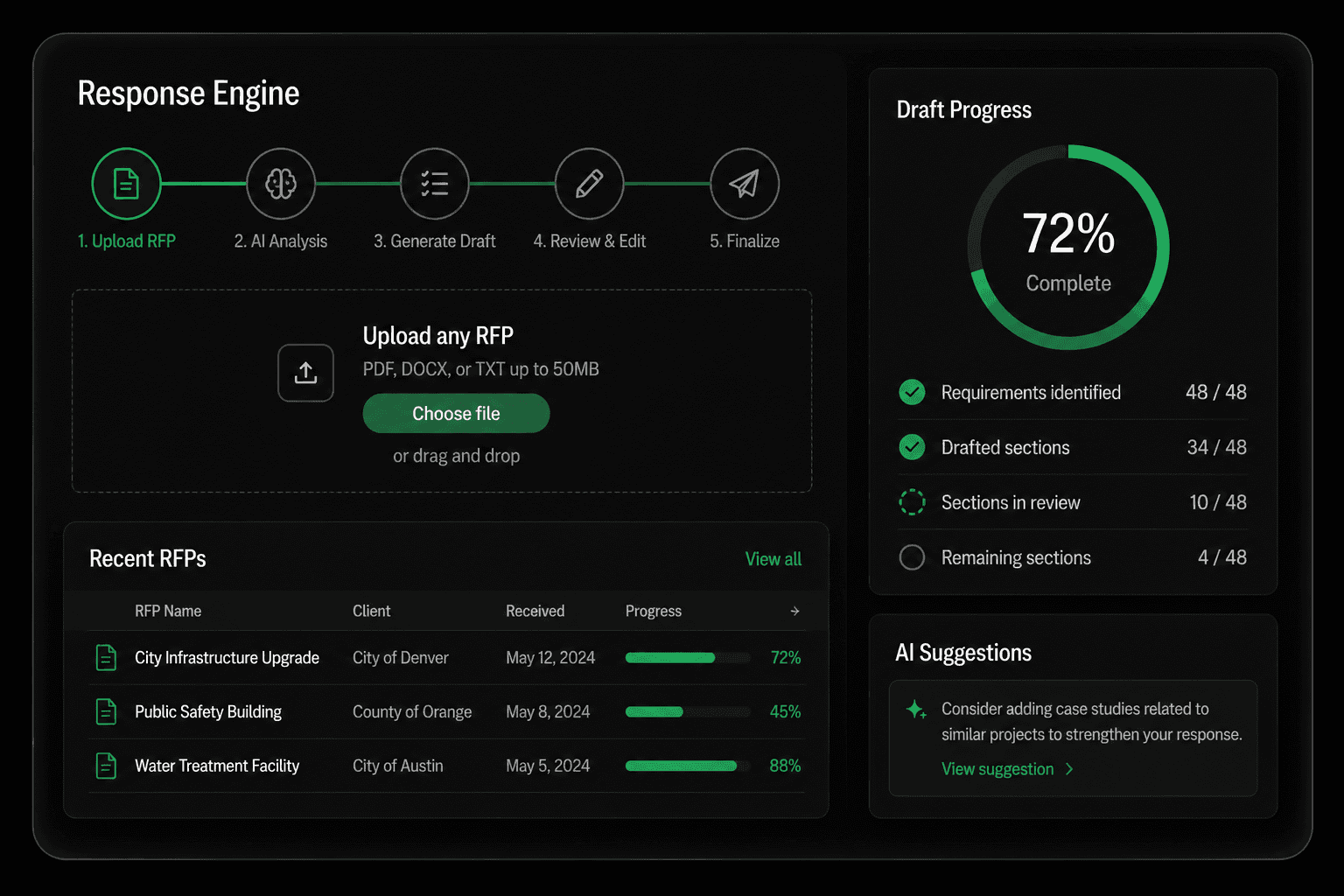This screenshot has height=896, width=1344.
Task: Click the May 12, 2024 received date
Action: tap(549, 658)
